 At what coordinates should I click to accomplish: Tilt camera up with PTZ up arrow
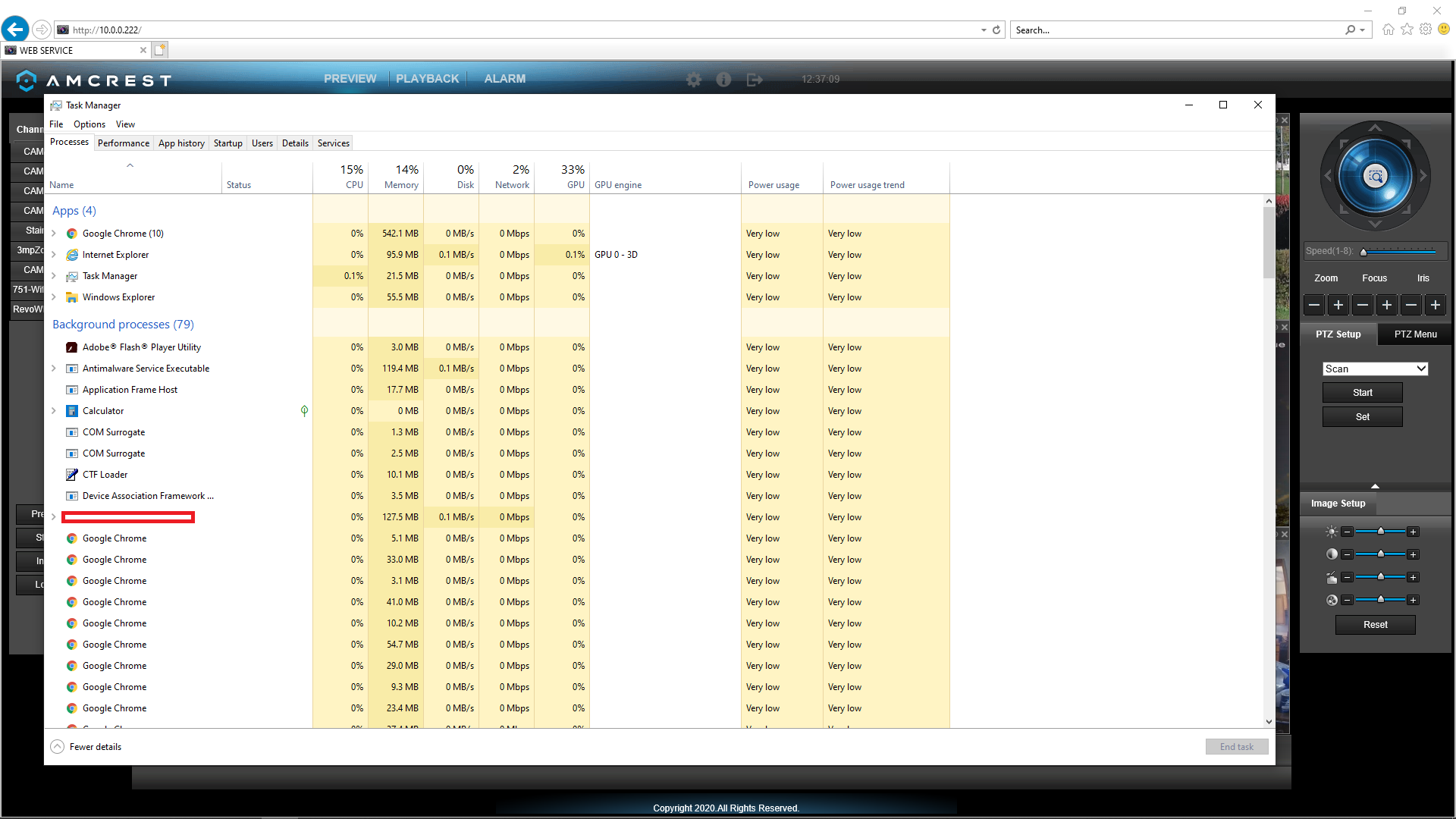tap(1375, 128)
